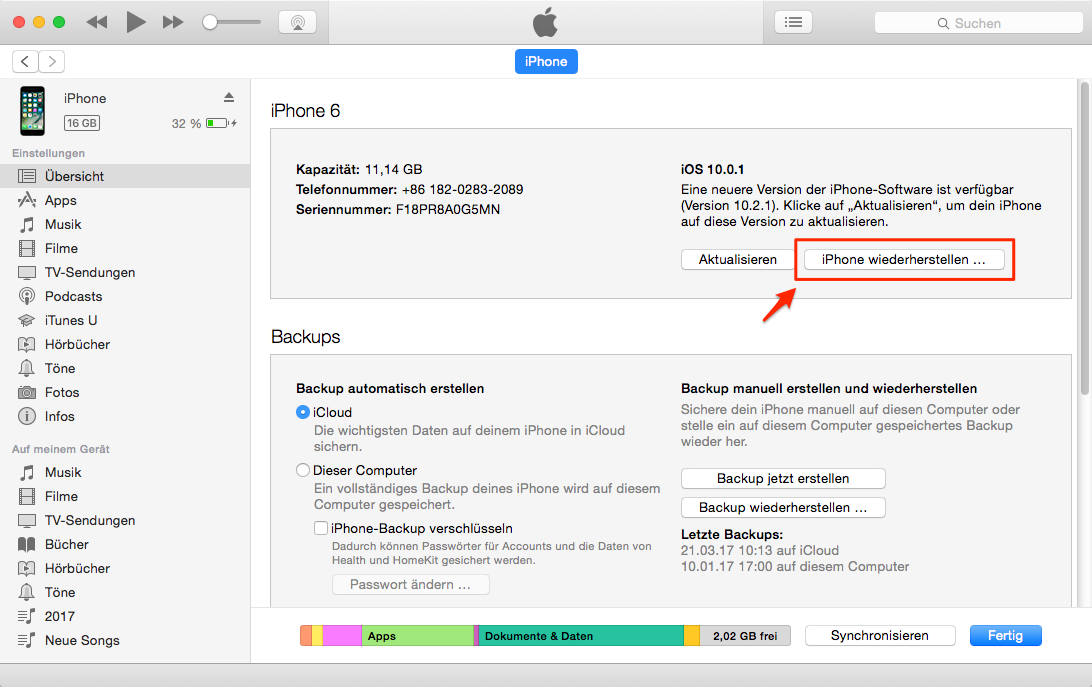1092x687 pixels.
Task: Click the Telefonnummer +86 182-0283-2089 value
Action: 462,190
